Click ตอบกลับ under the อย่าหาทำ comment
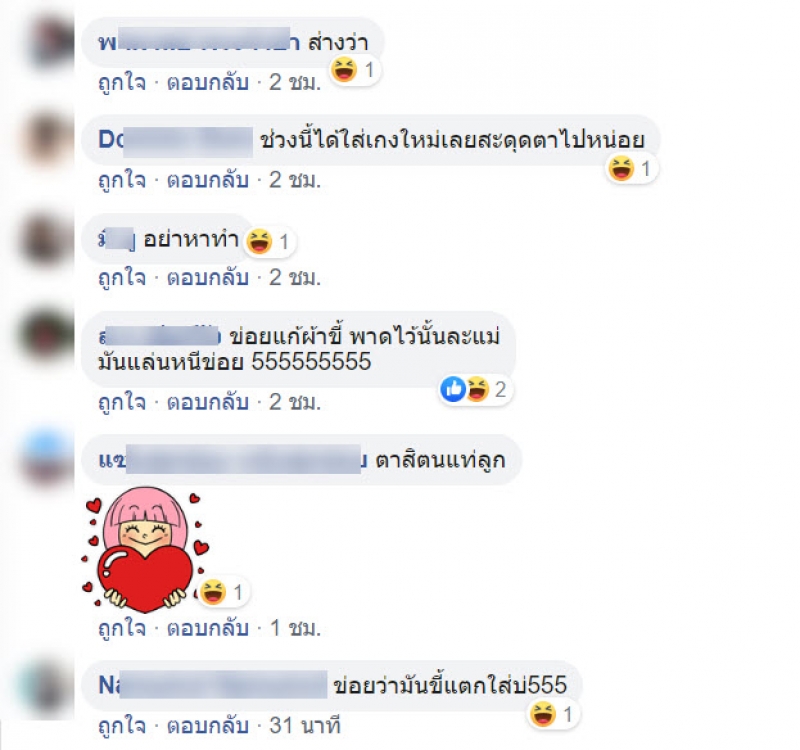 click(208, 278)
